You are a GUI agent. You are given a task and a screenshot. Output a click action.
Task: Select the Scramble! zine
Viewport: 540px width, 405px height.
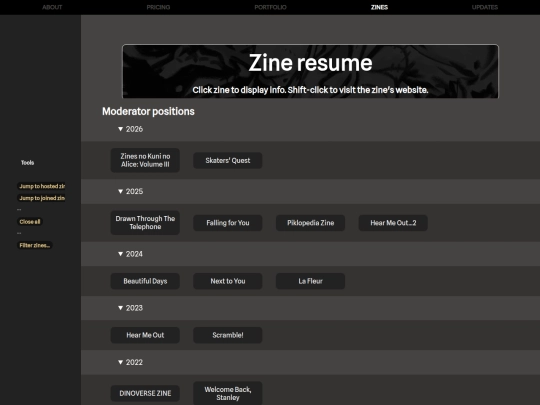click(228, 335)
